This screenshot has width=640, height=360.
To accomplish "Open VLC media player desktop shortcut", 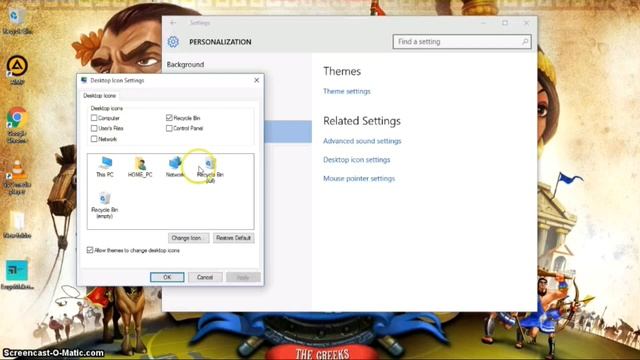I will 17,176.
